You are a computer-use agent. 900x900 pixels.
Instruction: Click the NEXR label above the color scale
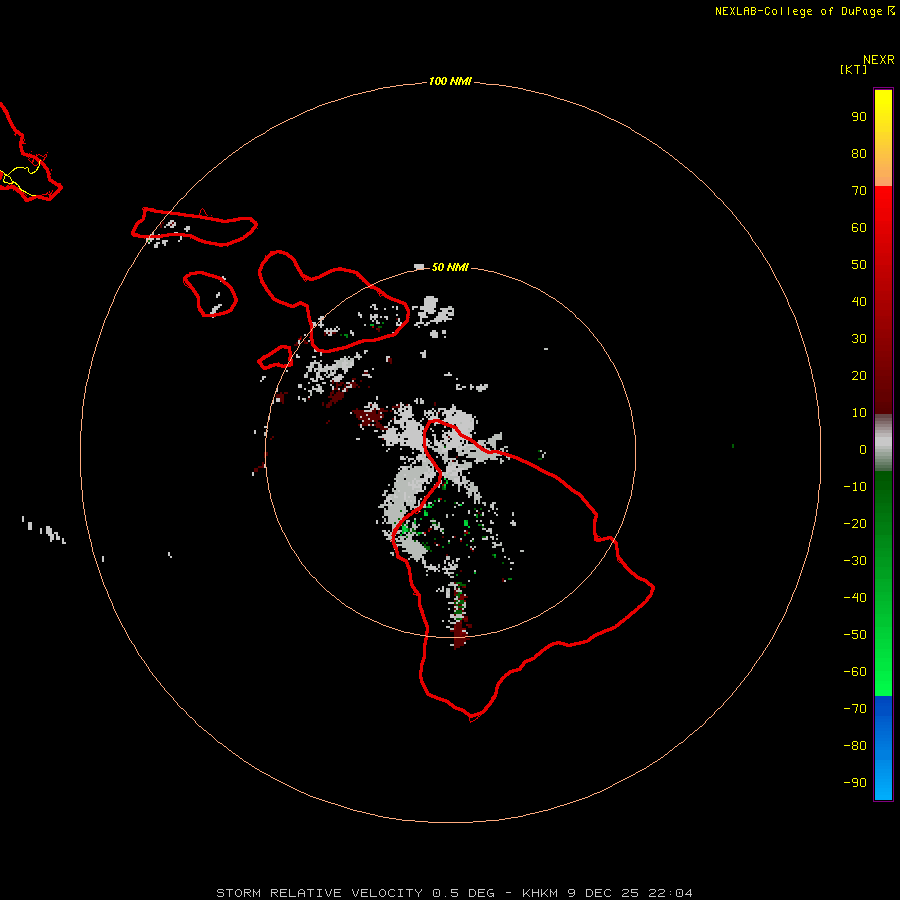pyautogui.click(x=878, y=60)
